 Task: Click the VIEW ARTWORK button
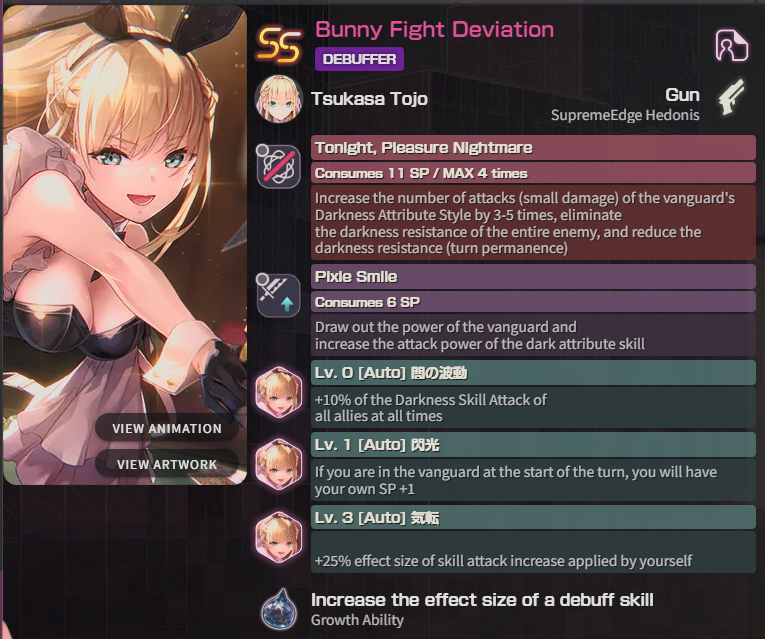[x=167, y=464]
